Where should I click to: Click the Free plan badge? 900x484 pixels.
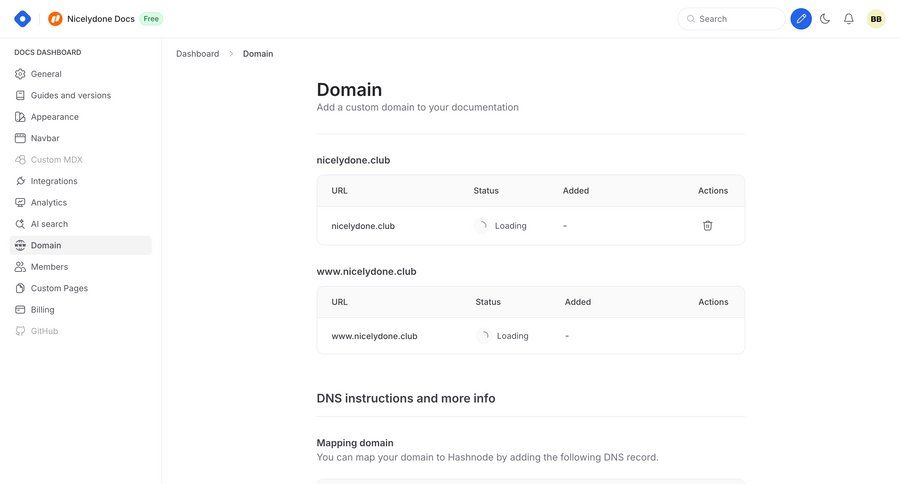click(151, 19)
